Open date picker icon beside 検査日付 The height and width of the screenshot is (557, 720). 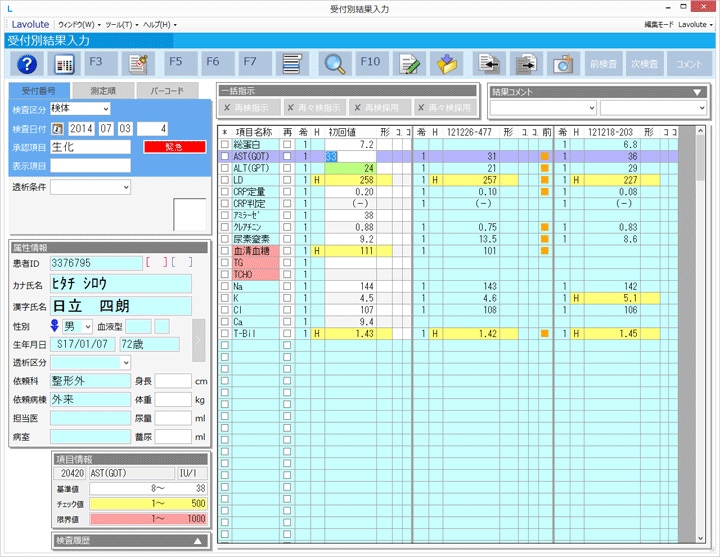click(56, 128)
